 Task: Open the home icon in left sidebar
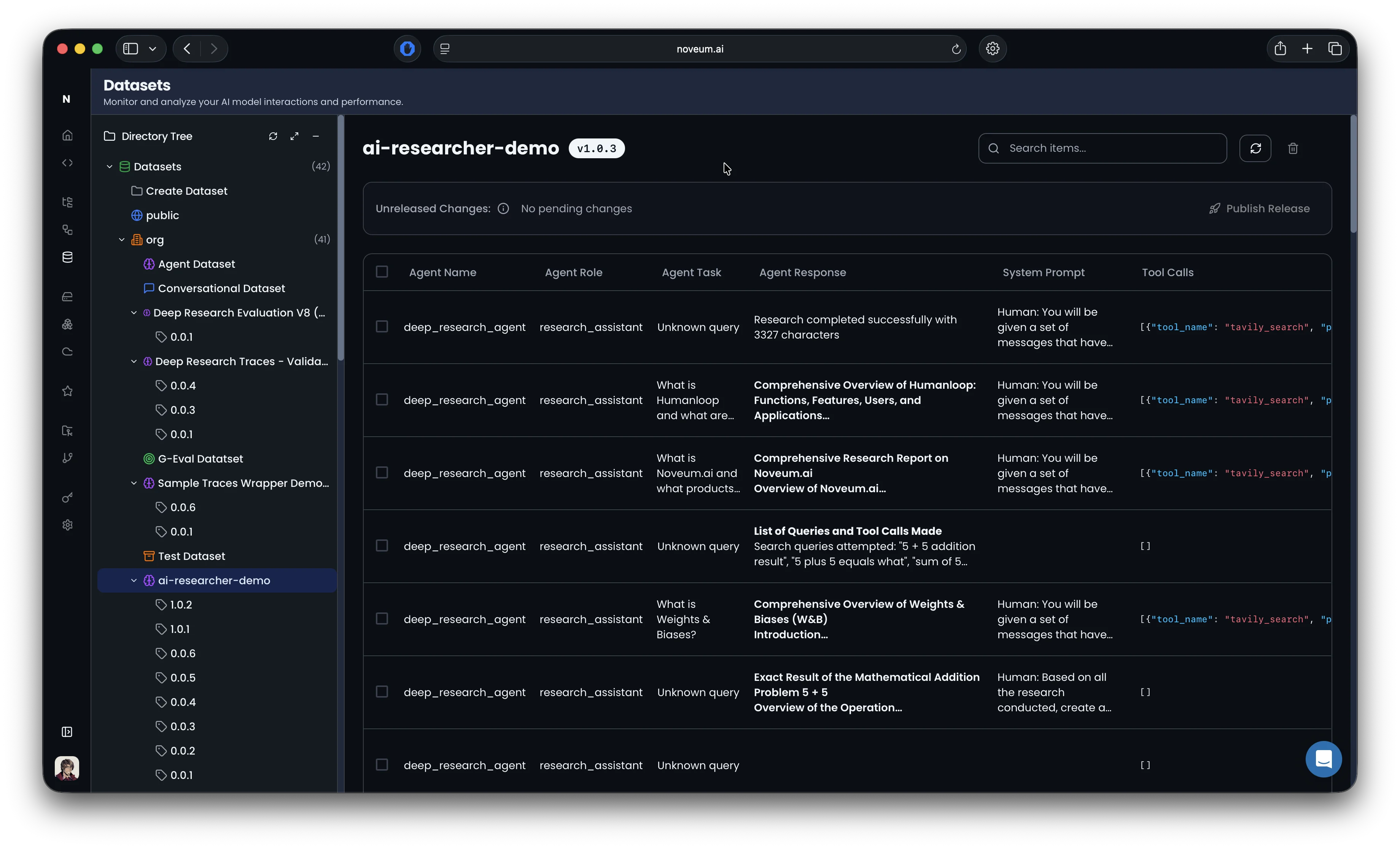click(68, 135)
